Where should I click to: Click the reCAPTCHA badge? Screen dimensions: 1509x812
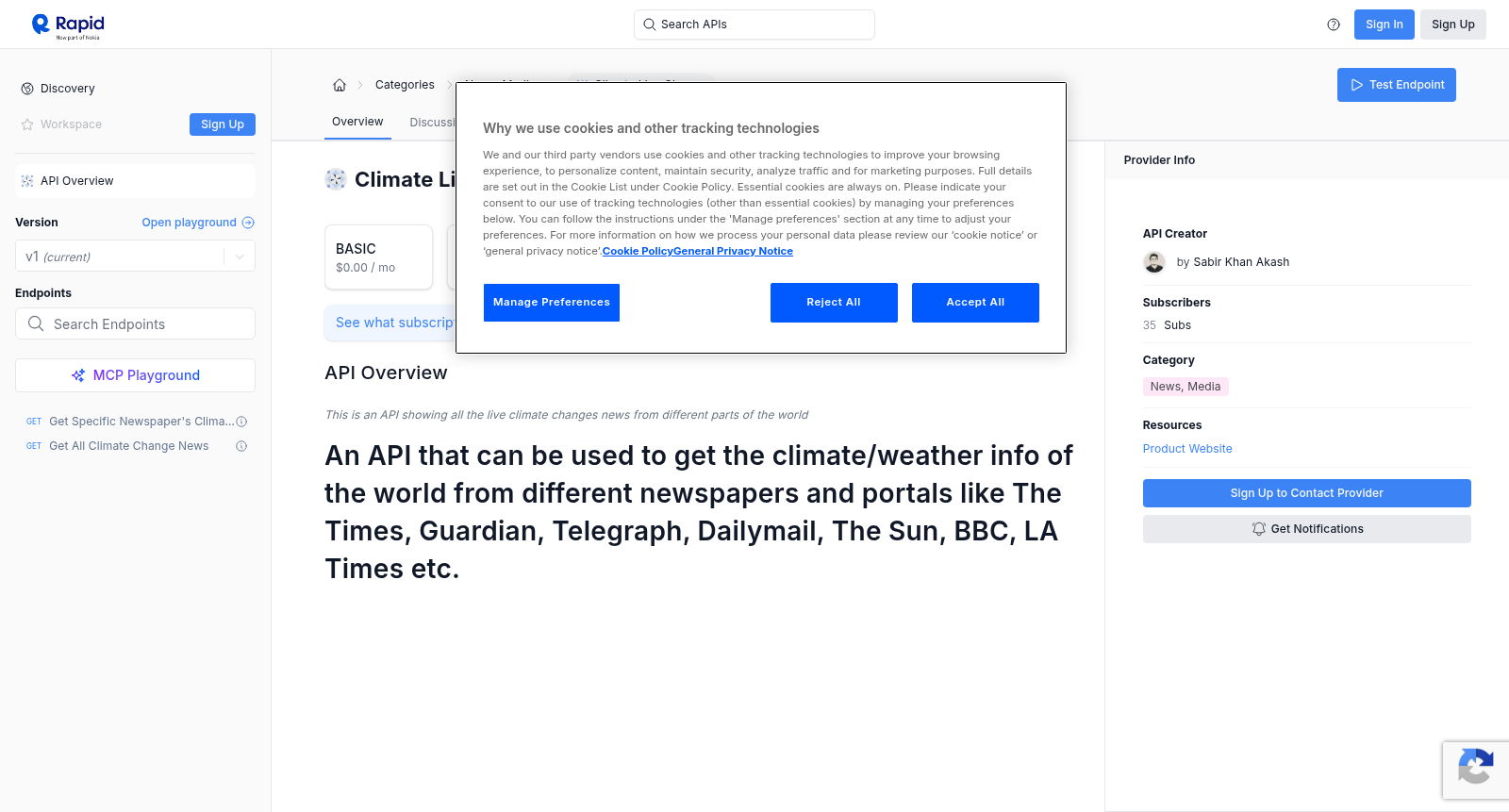[x=1476, y=771]
